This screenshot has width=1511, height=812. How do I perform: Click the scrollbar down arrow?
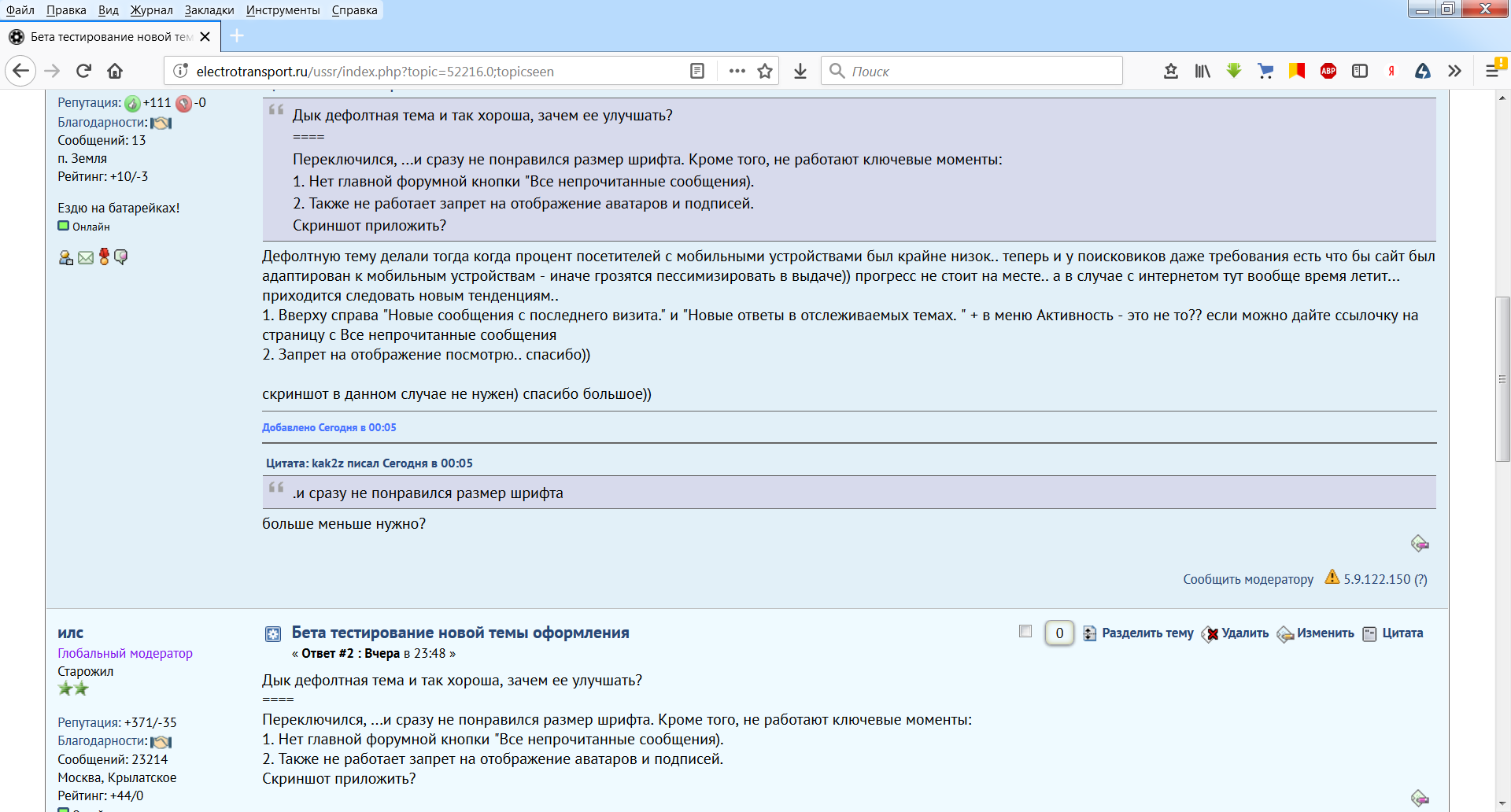tap(1503, 804)
